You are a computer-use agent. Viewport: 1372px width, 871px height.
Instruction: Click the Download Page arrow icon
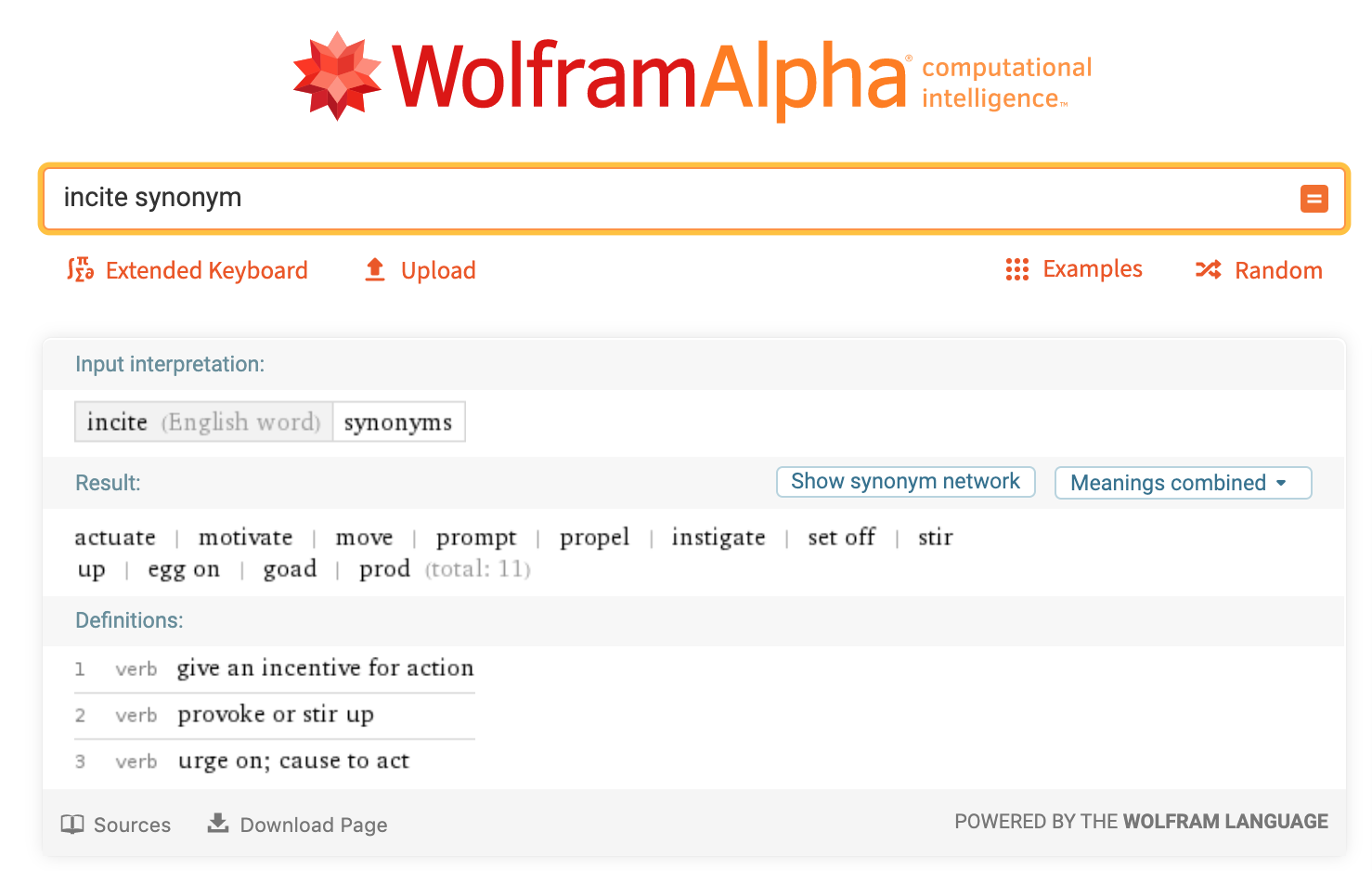(x=218, y=824)
